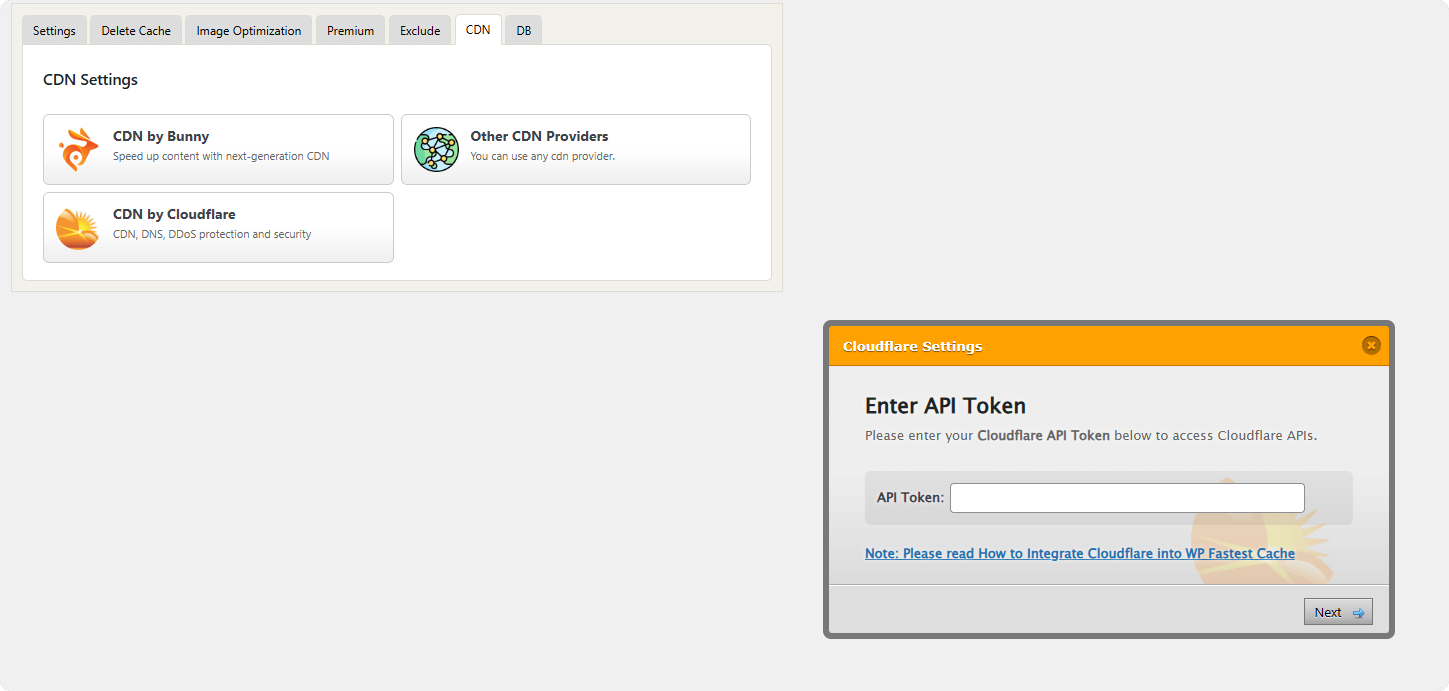1449x691 pixels.
Task: Go to the Premium tab
Action: [350, 30]
